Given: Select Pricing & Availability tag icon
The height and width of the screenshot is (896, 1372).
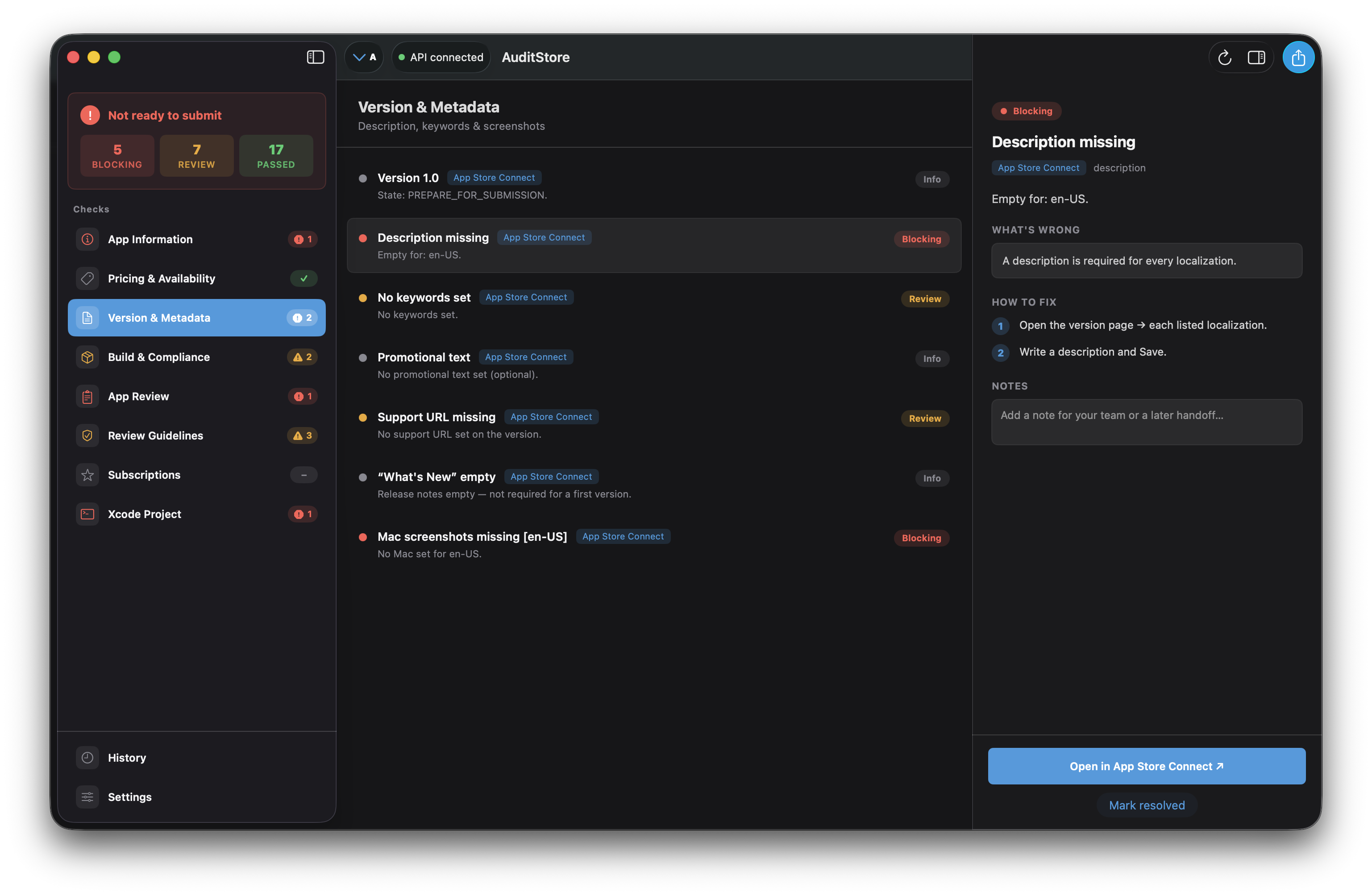Looking at the screenshot, I should 87,278.
